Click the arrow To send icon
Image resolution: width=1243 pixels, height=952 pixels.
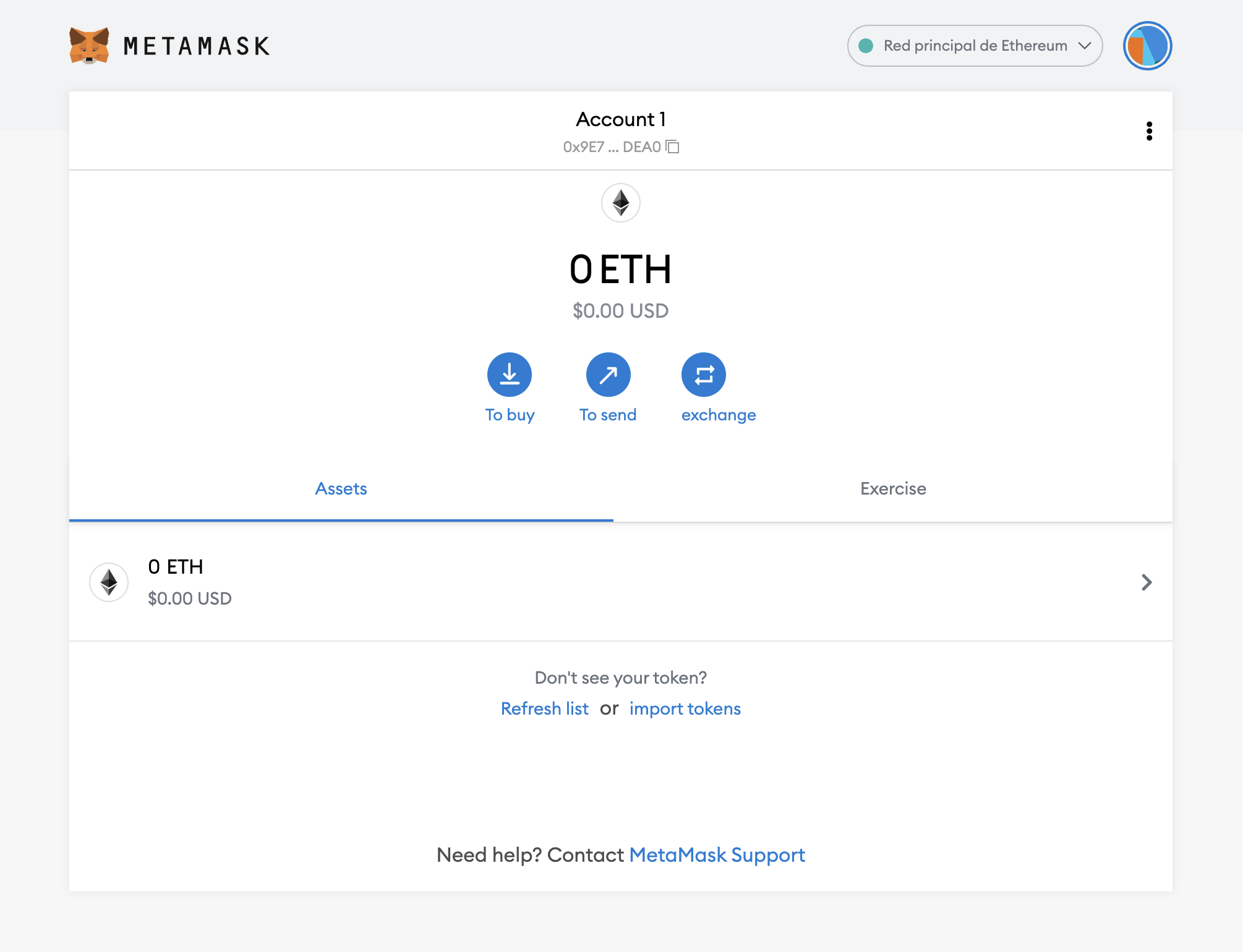click(608, 375)
